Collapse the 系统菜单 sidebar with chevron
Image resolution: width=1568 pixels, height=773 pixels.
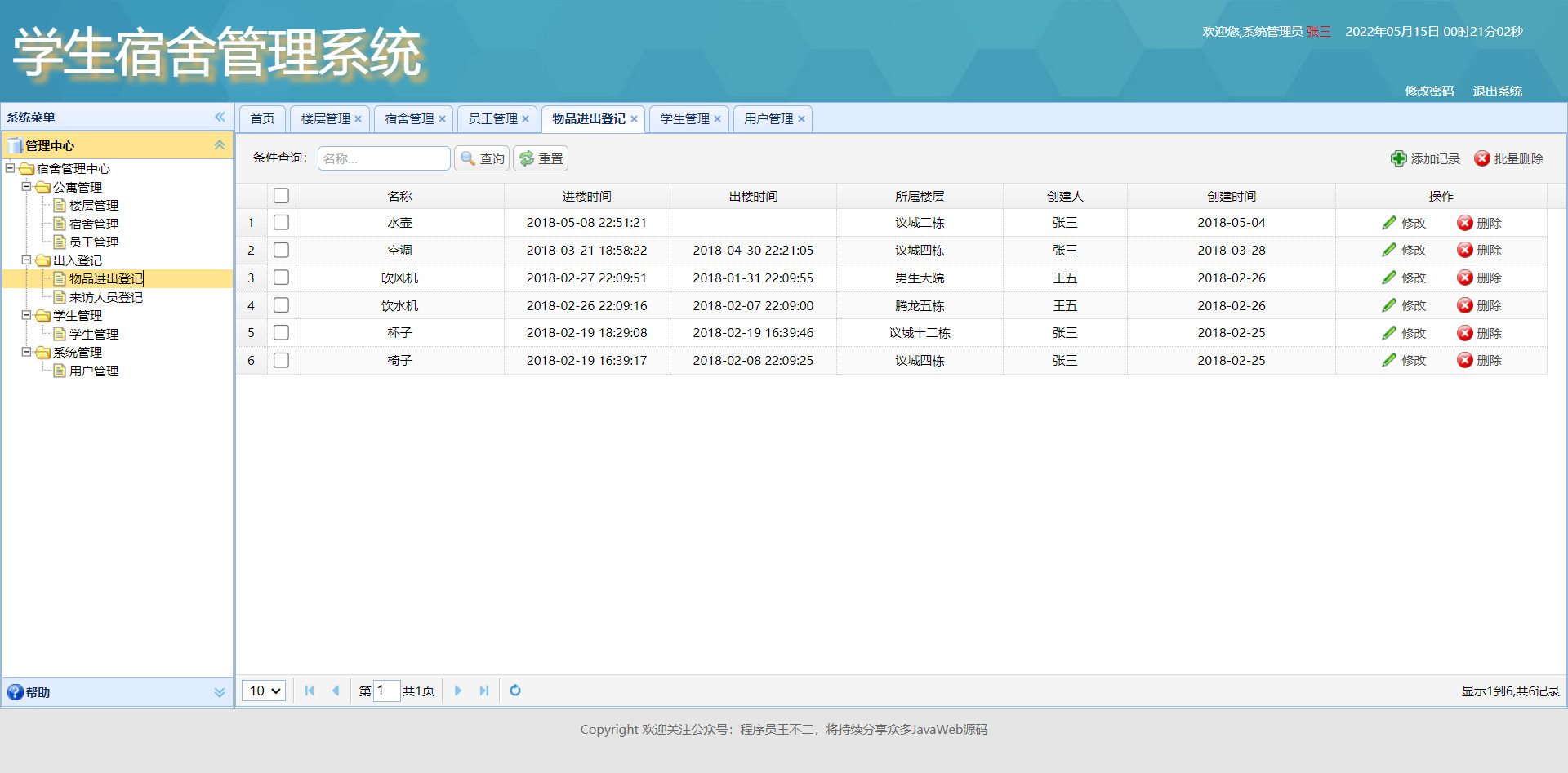[x=219, y=117]
